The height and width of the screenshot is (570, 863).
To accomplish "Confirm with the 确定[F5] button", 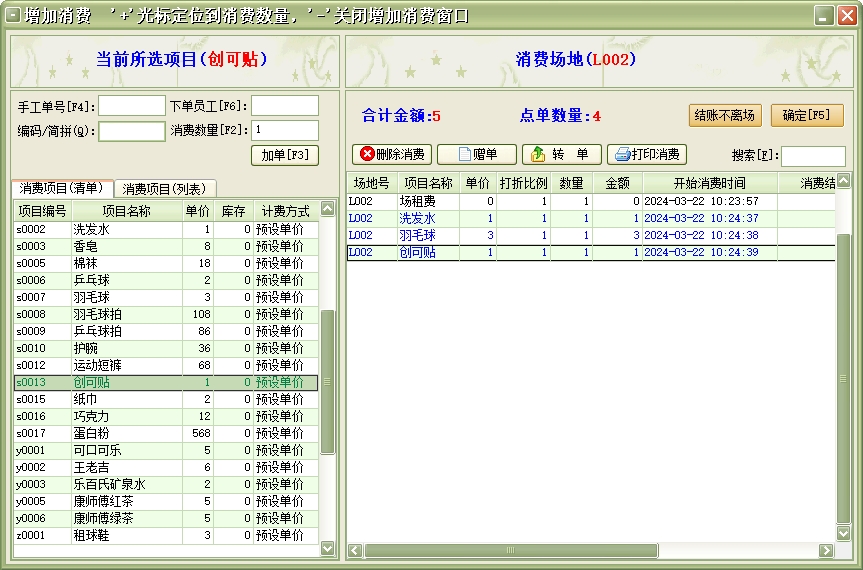I will (x=807, y=115).
